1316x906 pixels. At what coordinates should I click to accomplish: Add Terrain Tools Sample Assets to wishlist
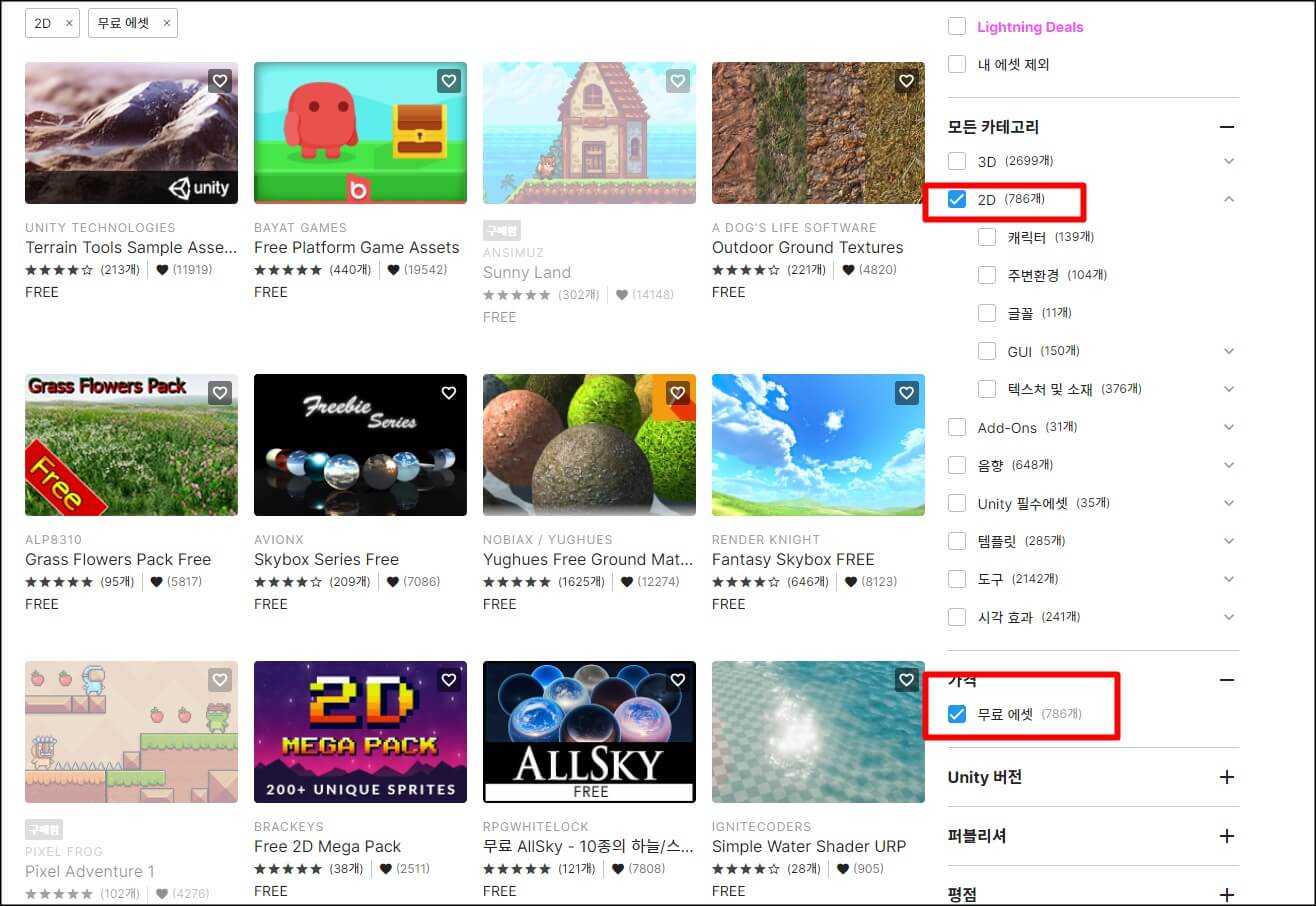pos(220,81)
